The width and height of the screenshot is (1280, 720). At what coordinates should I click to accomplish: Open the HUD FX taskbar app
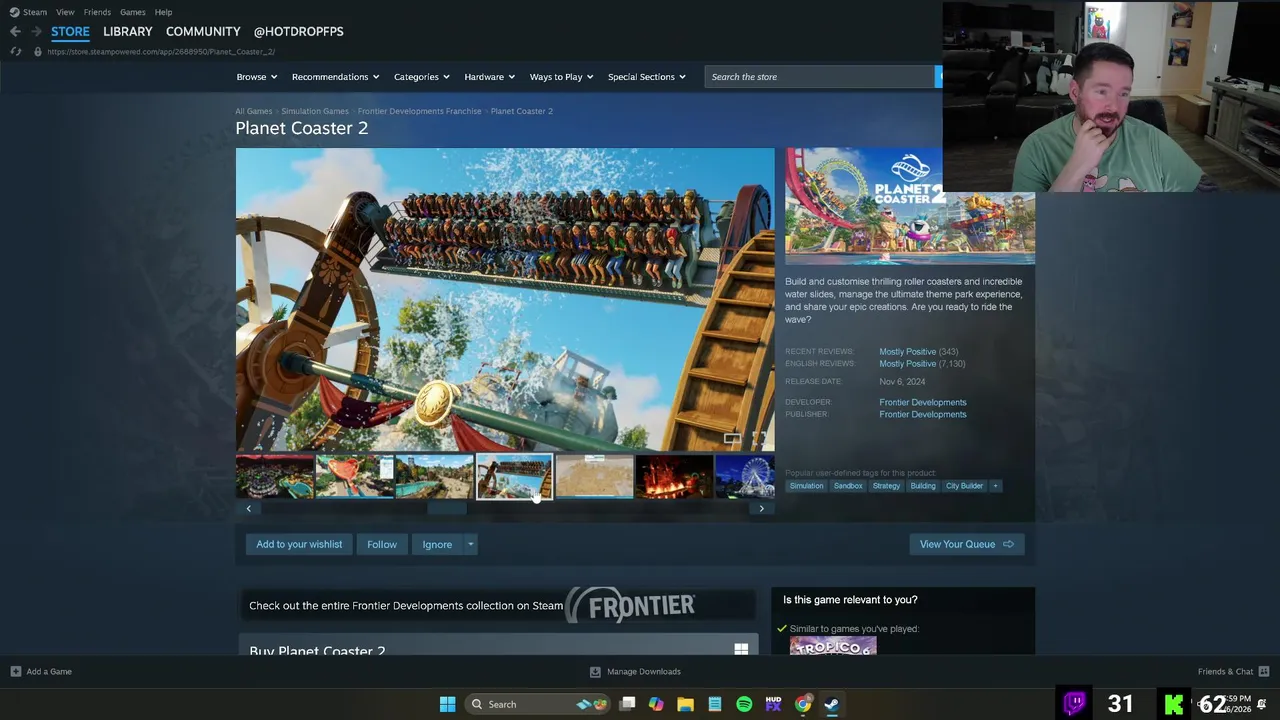pyautogui.click(x=773, y=704)
